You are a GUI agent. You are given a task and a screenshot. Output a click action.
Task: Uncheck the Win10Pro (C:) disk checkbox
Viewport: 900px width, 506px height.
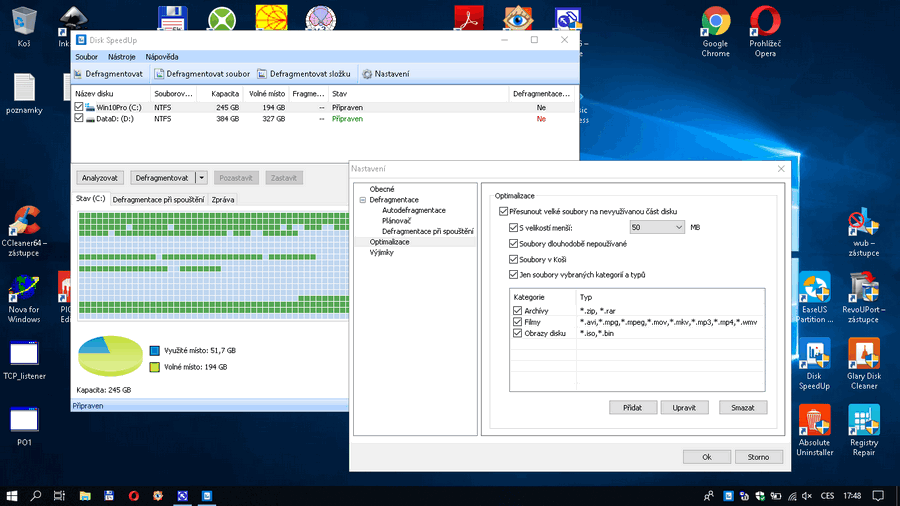(80, 106)
